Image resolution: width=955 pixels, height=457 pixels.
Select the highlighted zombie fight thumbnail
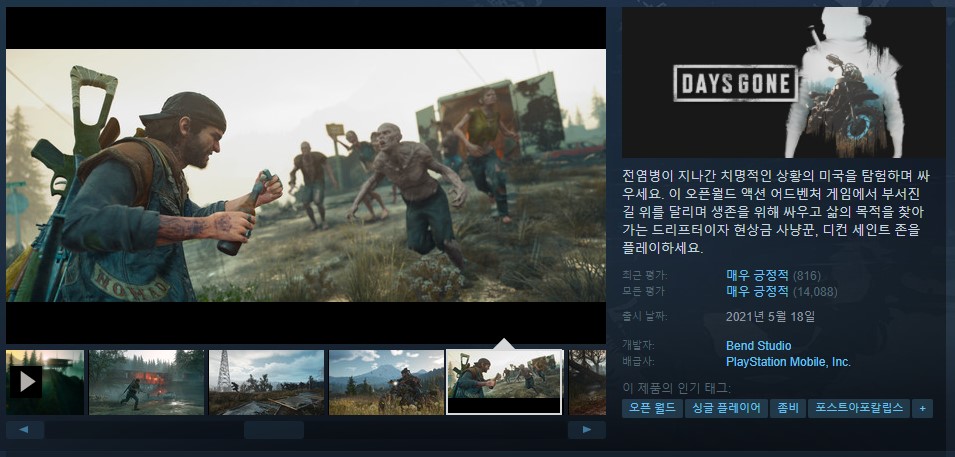click(504, 382)
